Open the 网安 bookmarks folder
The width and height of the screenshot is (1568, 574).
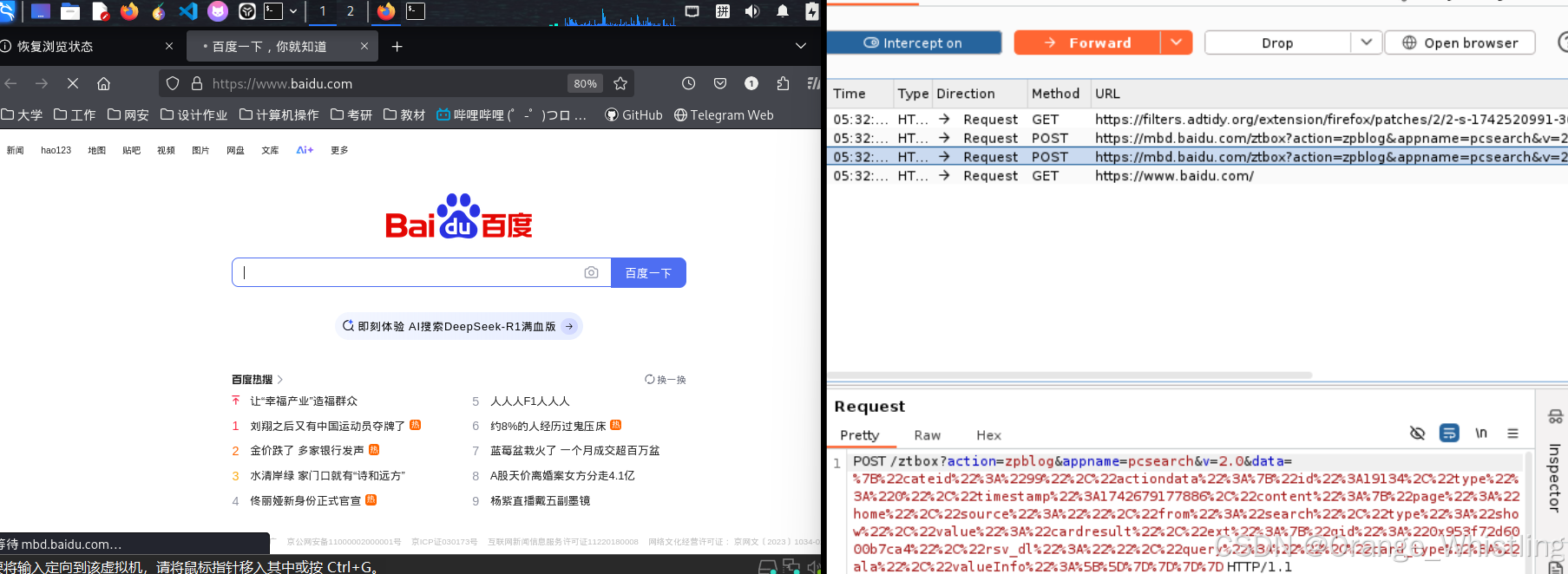click(x=128, y=114)
